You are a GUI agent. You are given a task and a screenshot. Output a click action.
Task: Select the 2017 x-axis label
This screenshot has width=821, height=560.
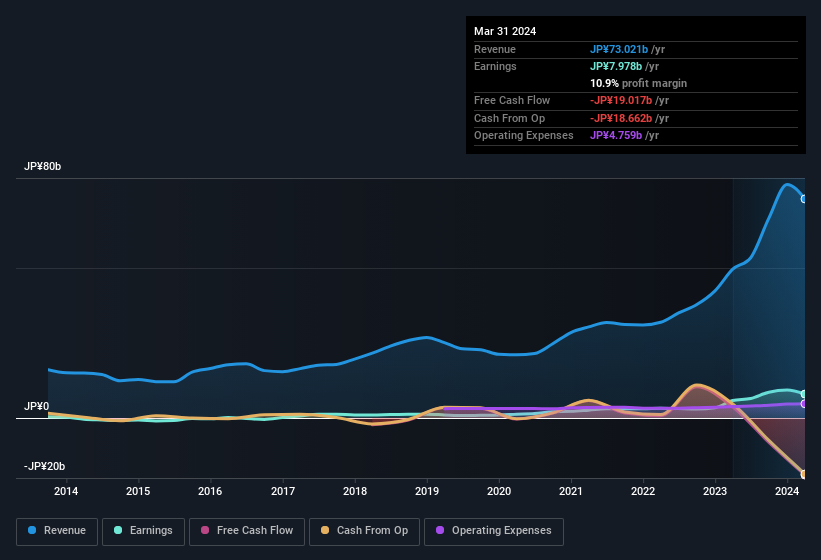[283, 491]
